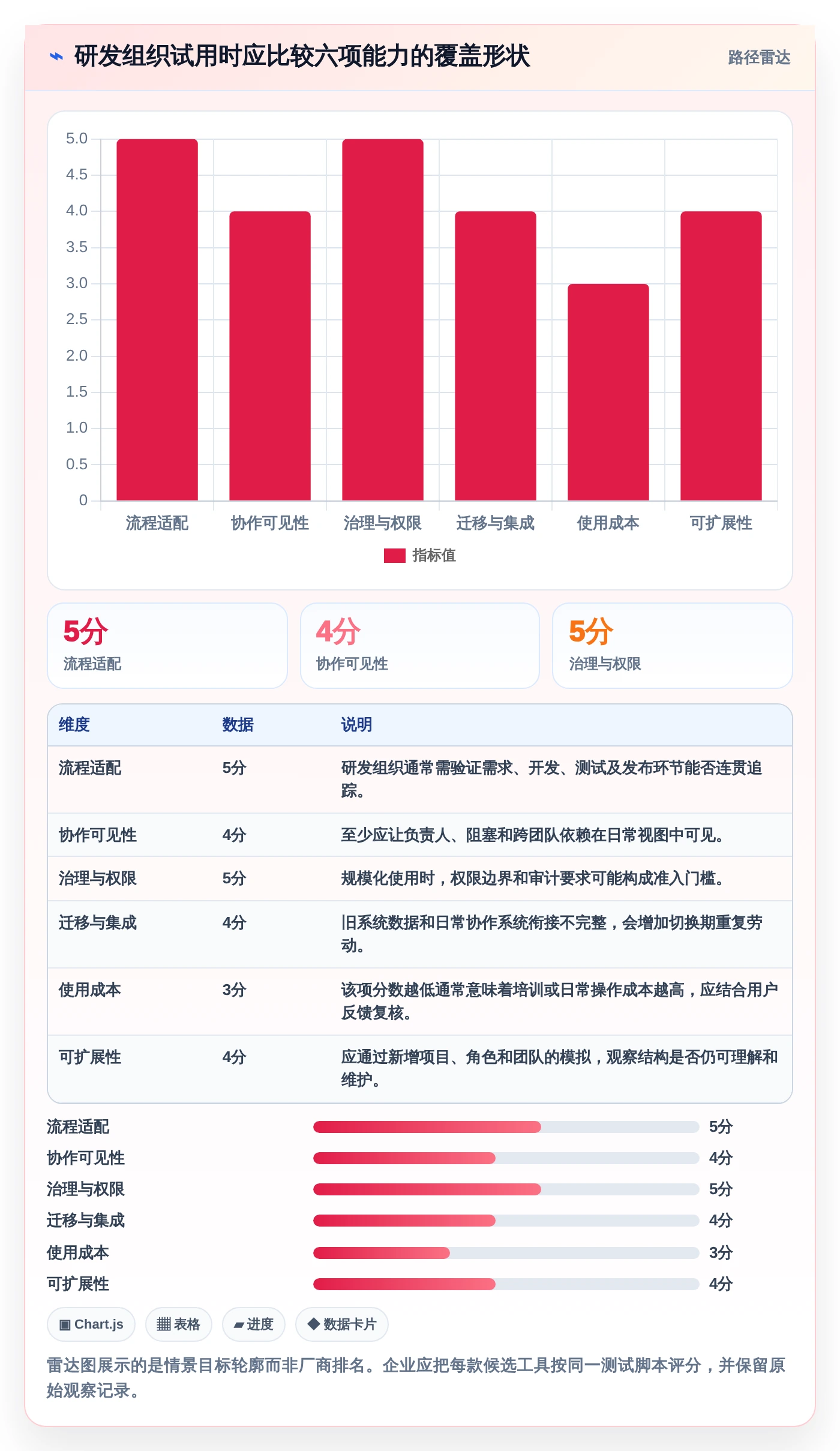Click the 指标值 legend label

pyautogui.click(x=434, y=556)
